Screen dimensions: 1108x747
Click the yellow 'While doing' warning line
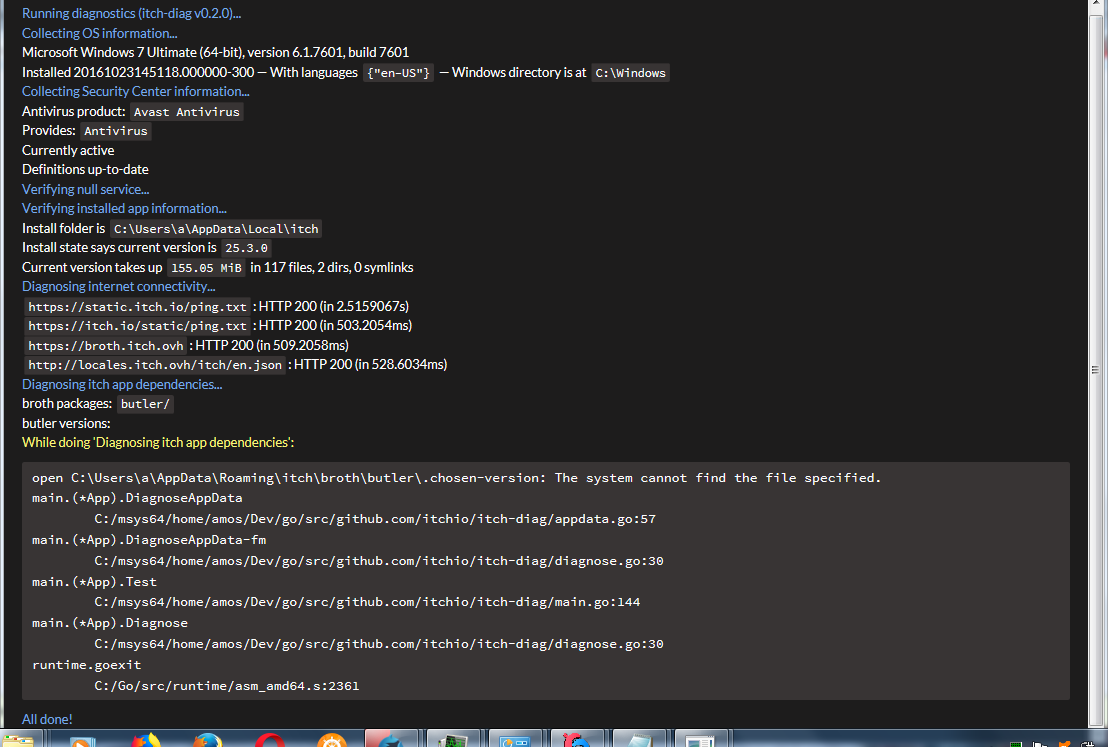pos(158,442)
